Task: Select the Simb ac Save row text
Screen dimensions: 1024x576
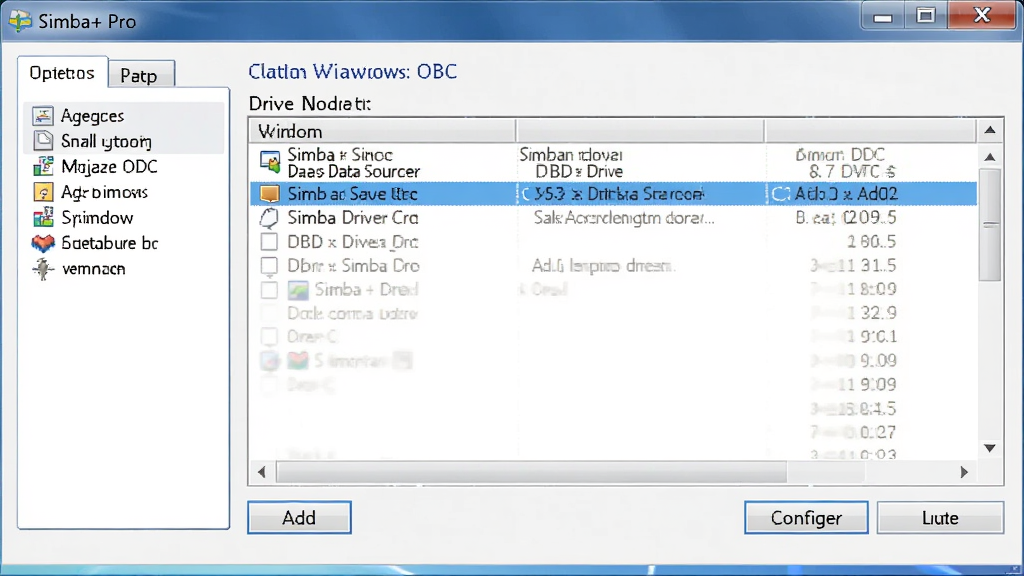Action: (352, 194)
